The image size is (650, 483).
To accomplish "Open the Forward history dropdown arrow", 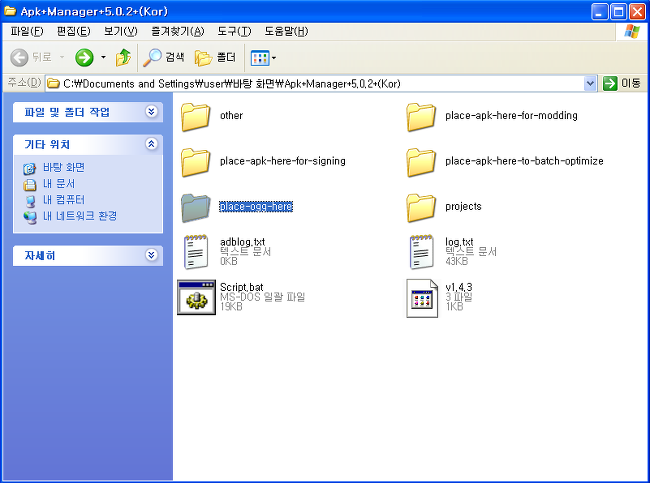I will [103, 57].
